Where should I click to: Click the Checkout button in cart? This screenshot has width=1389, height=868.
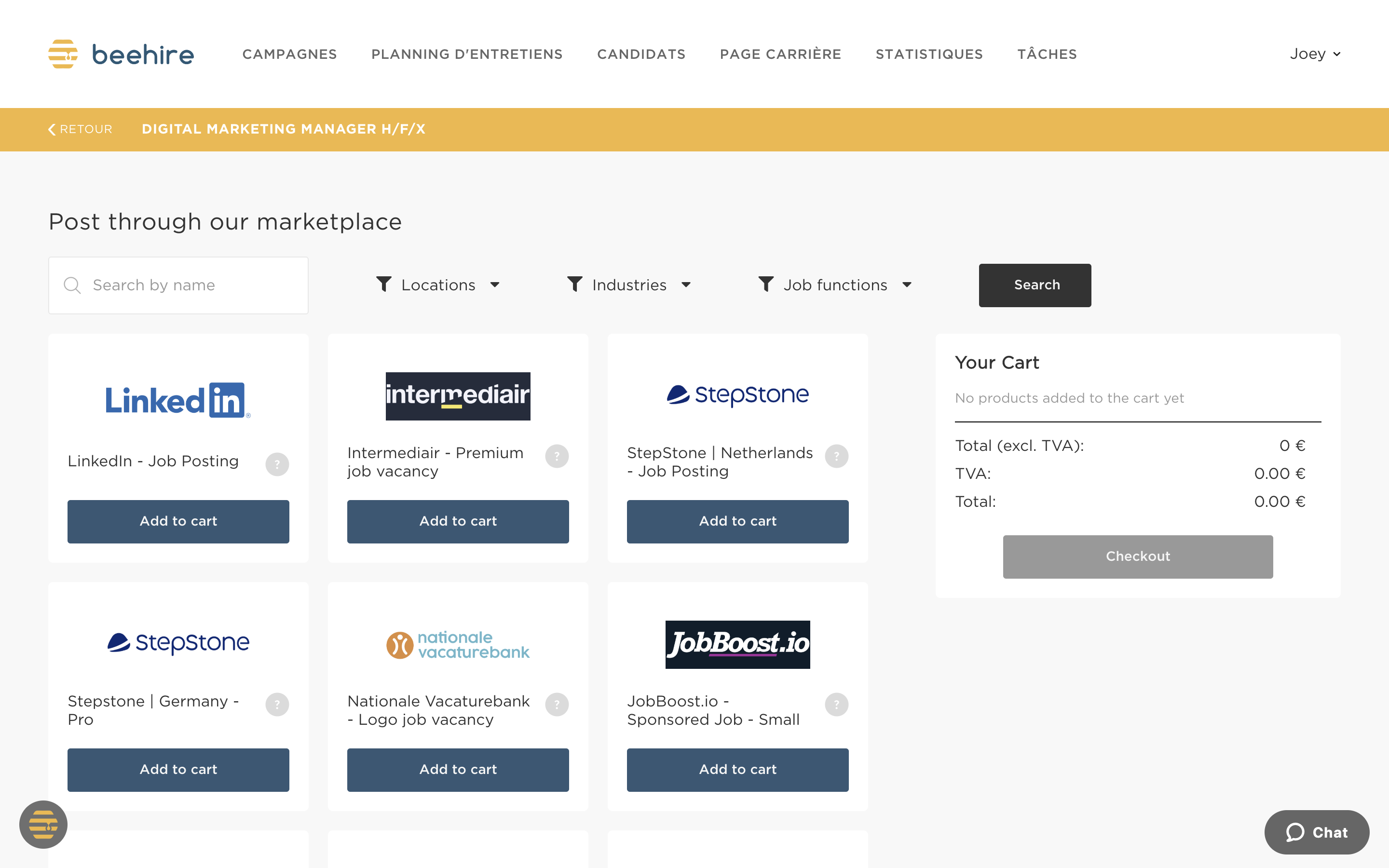[1138, 557]
